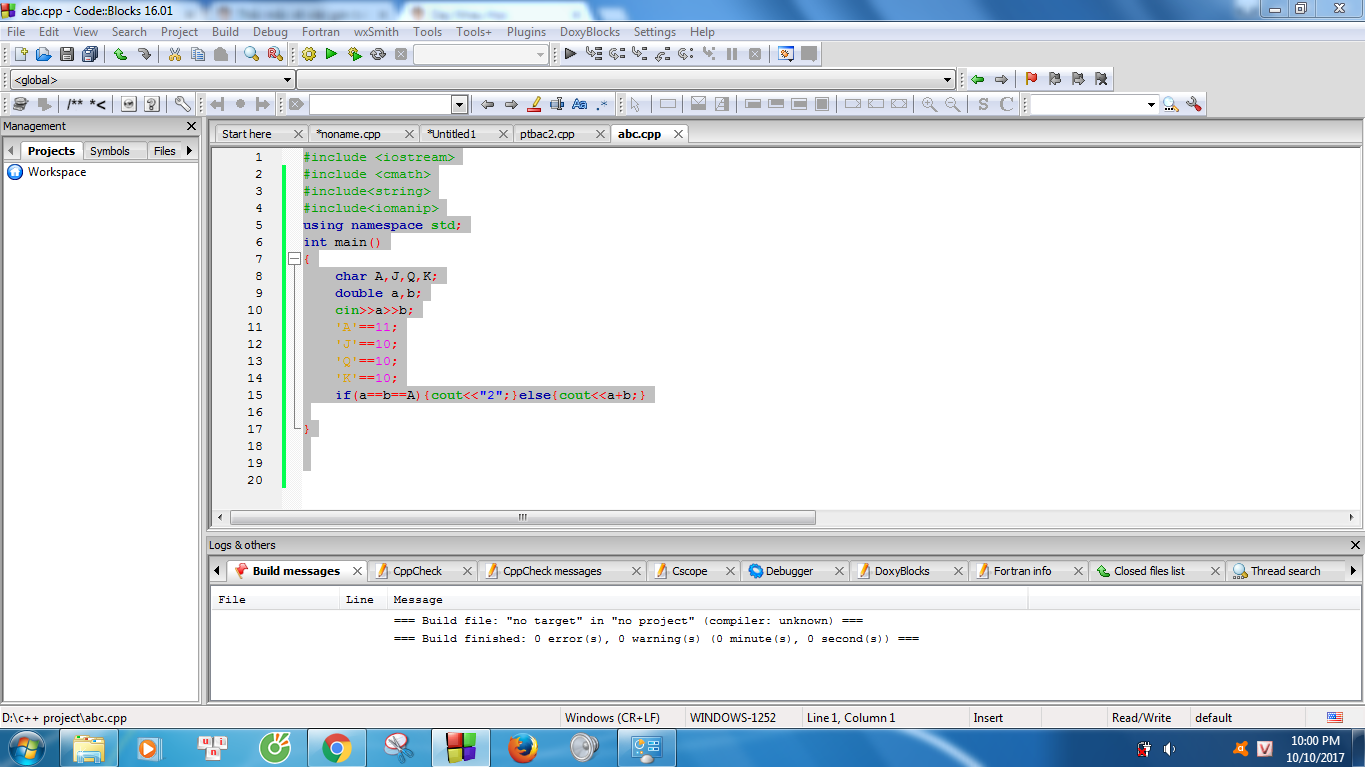Click the Windows Start button

(26, 747)
